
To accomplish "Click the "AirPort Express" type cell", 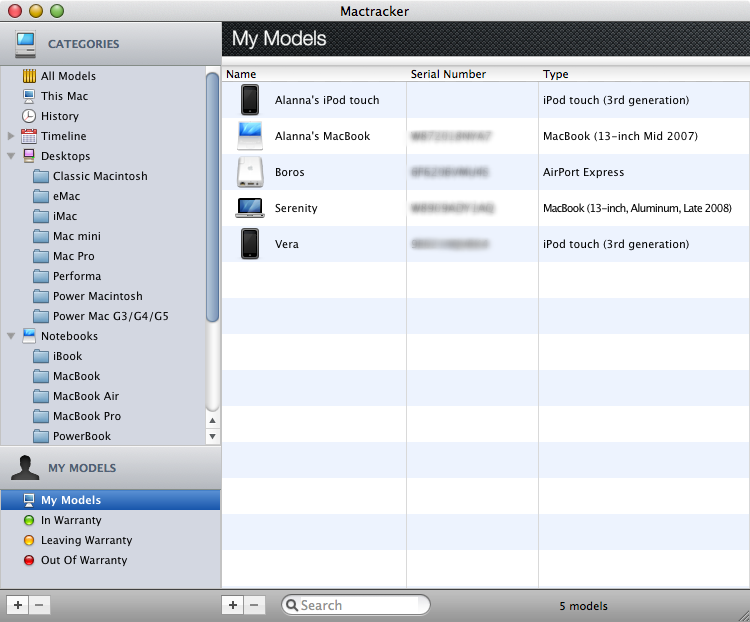I will click(584, 172).
